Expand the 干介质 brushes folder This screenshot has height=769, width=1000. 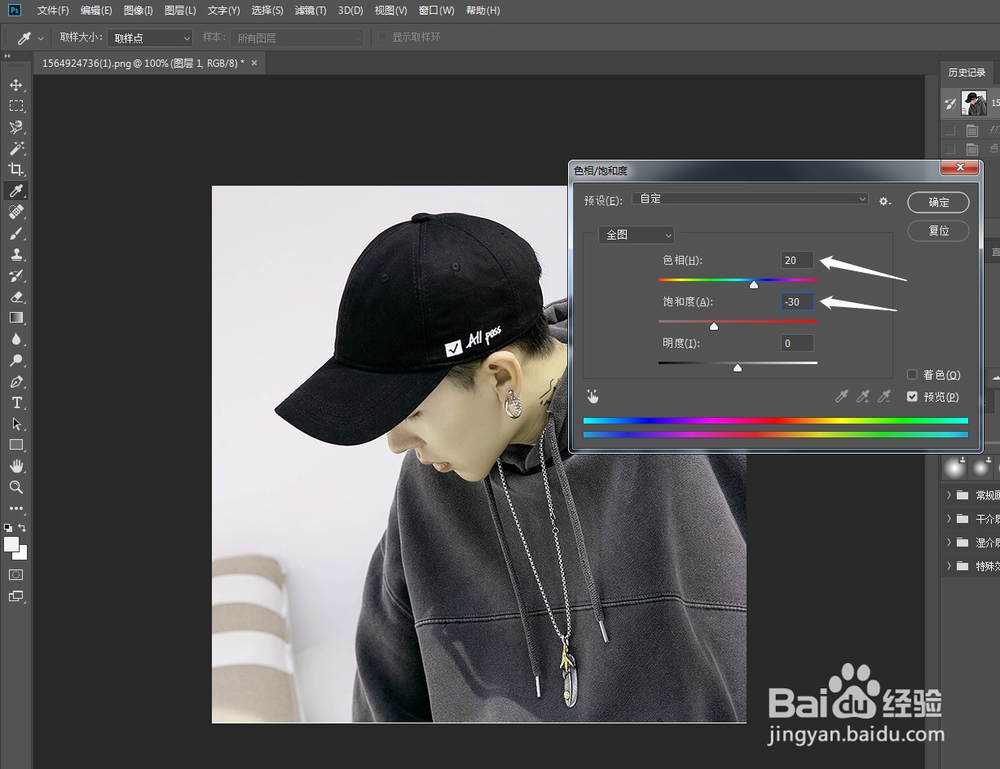[949, 518]
